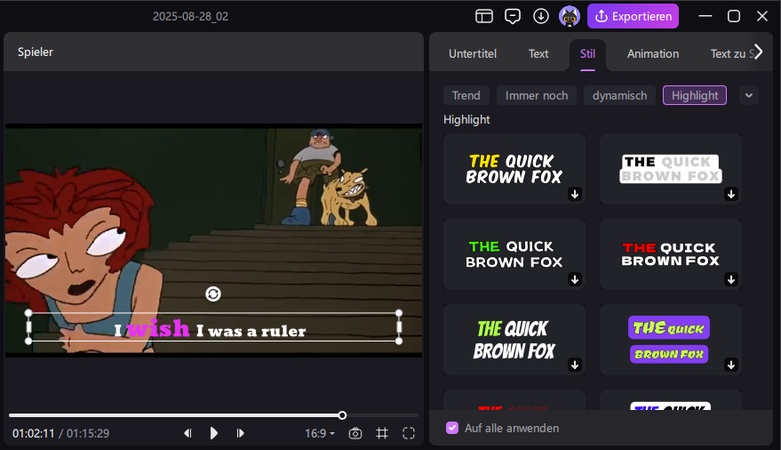
Task: Open the feedback message icon
Action: (x=512, y=16)
